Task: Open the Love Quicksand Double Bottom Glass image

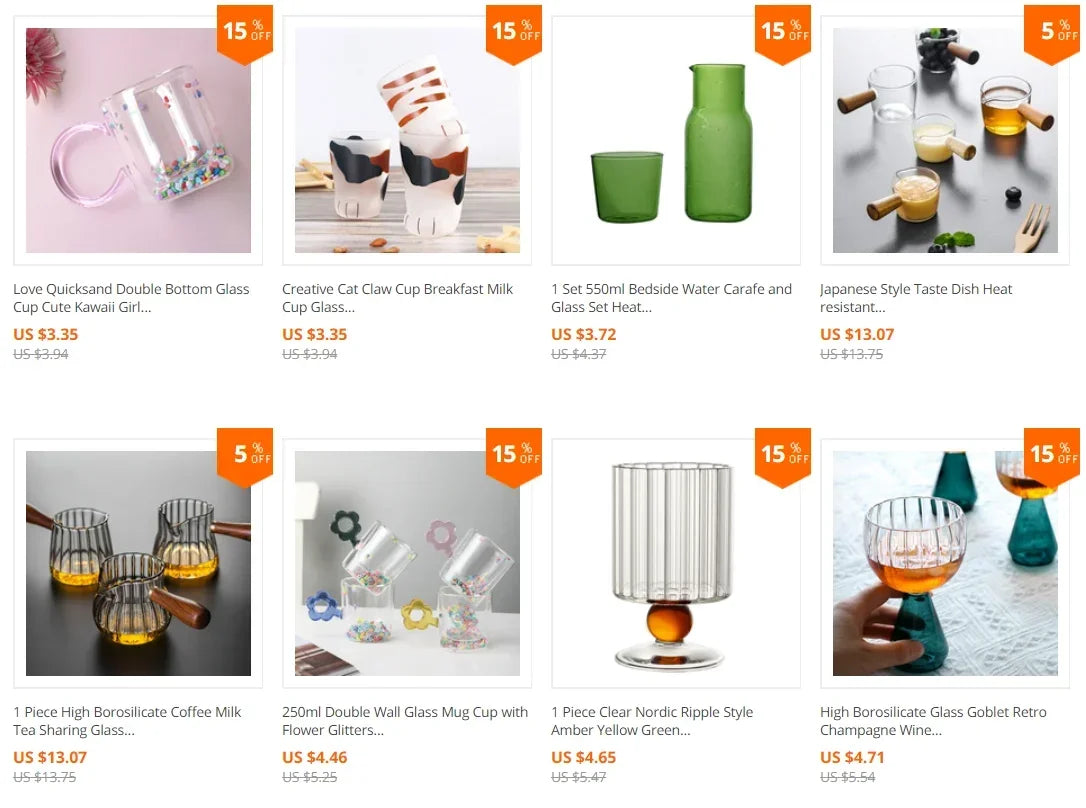Action: tap(138, 140)
